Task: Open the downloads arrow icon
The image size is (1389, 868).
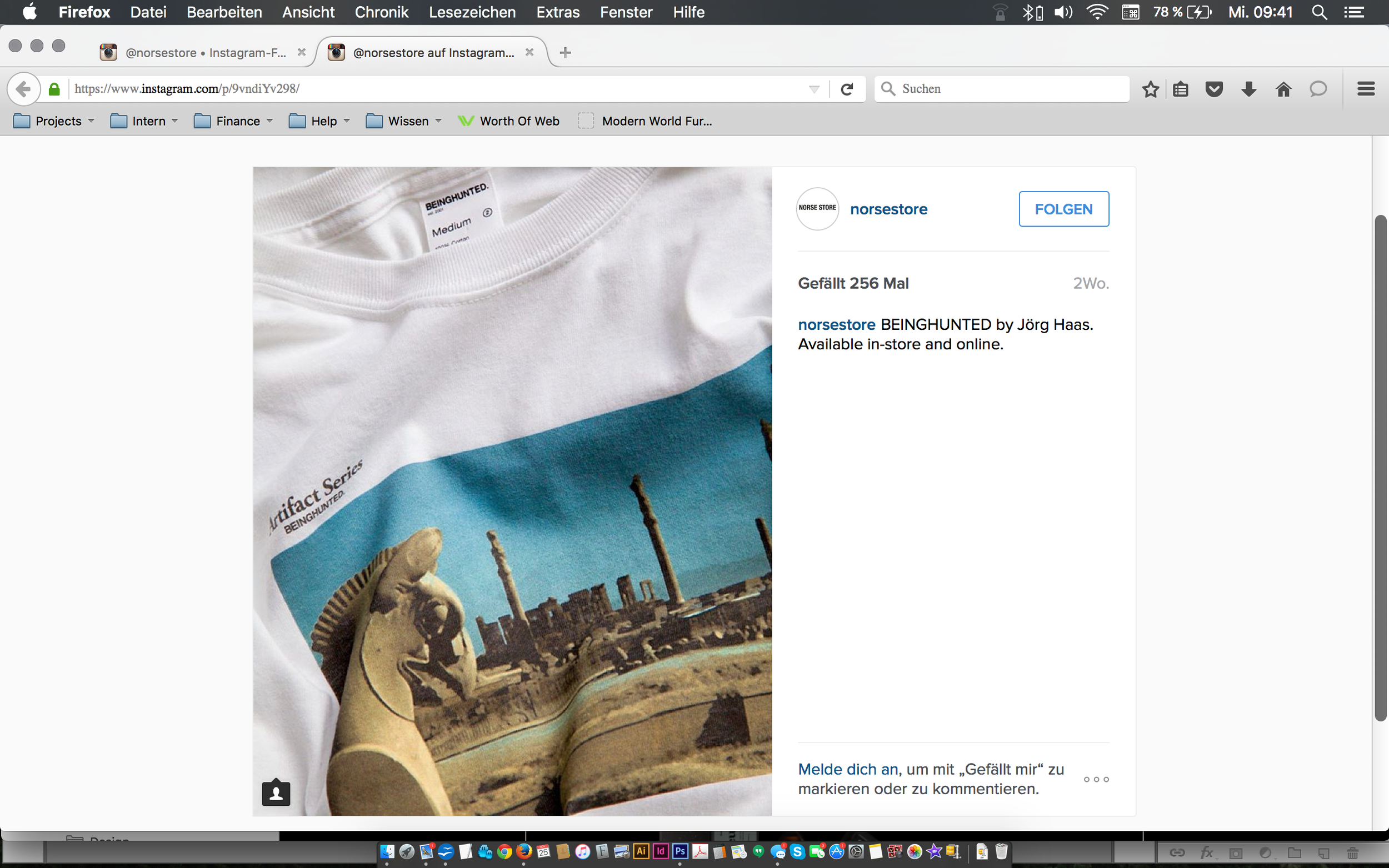Action: pyautogui.click(x=1248, y=89)
